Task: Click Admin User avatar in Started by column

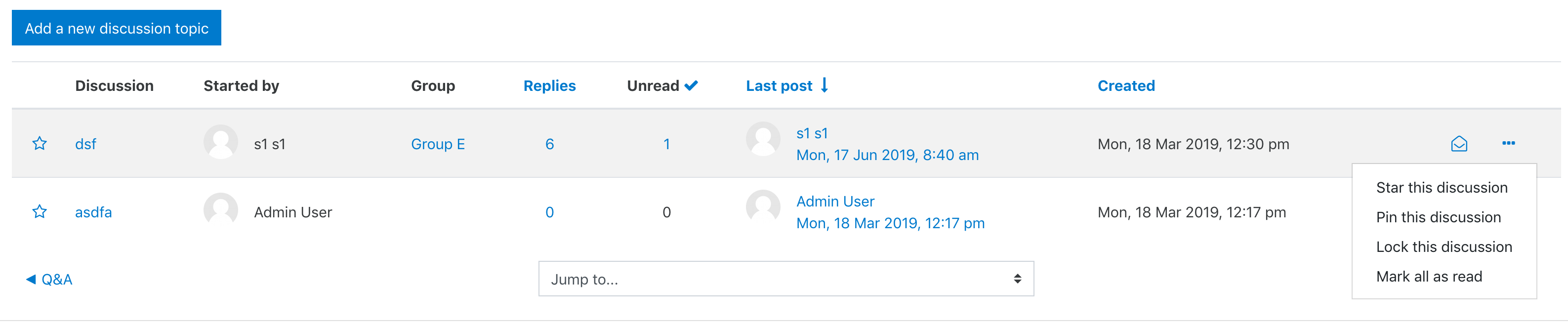Action: (220, 210)
